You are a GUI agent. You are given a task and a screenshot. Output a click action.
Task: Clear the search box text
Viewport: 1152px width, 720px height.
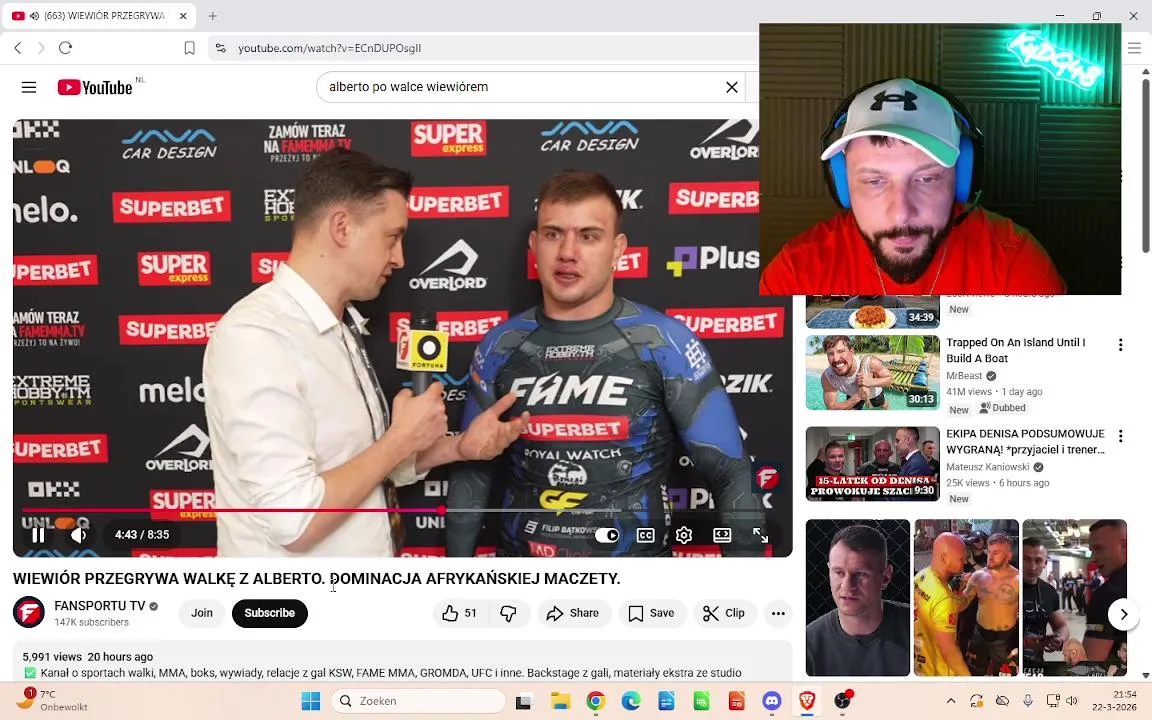(732, 87)
